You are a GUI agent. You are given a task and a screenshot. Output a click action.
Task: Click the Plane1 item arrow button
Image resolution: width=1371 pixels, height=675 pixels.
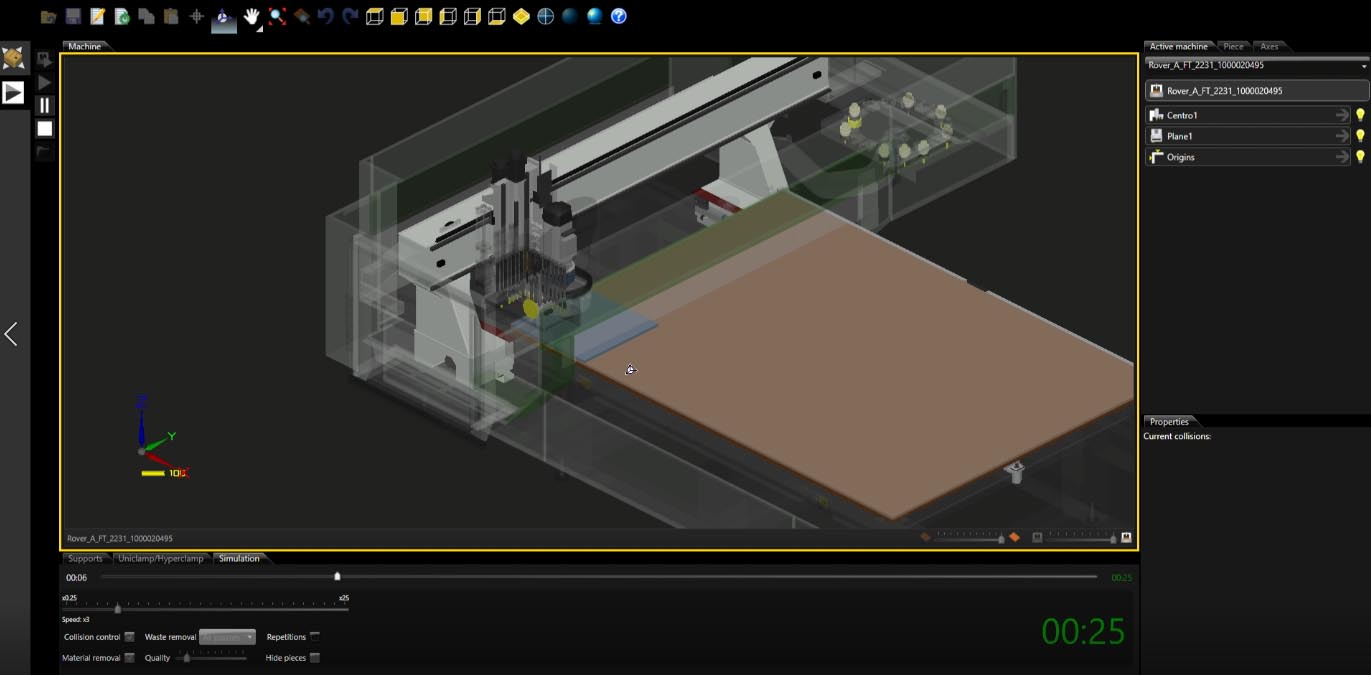(1342, 136)
